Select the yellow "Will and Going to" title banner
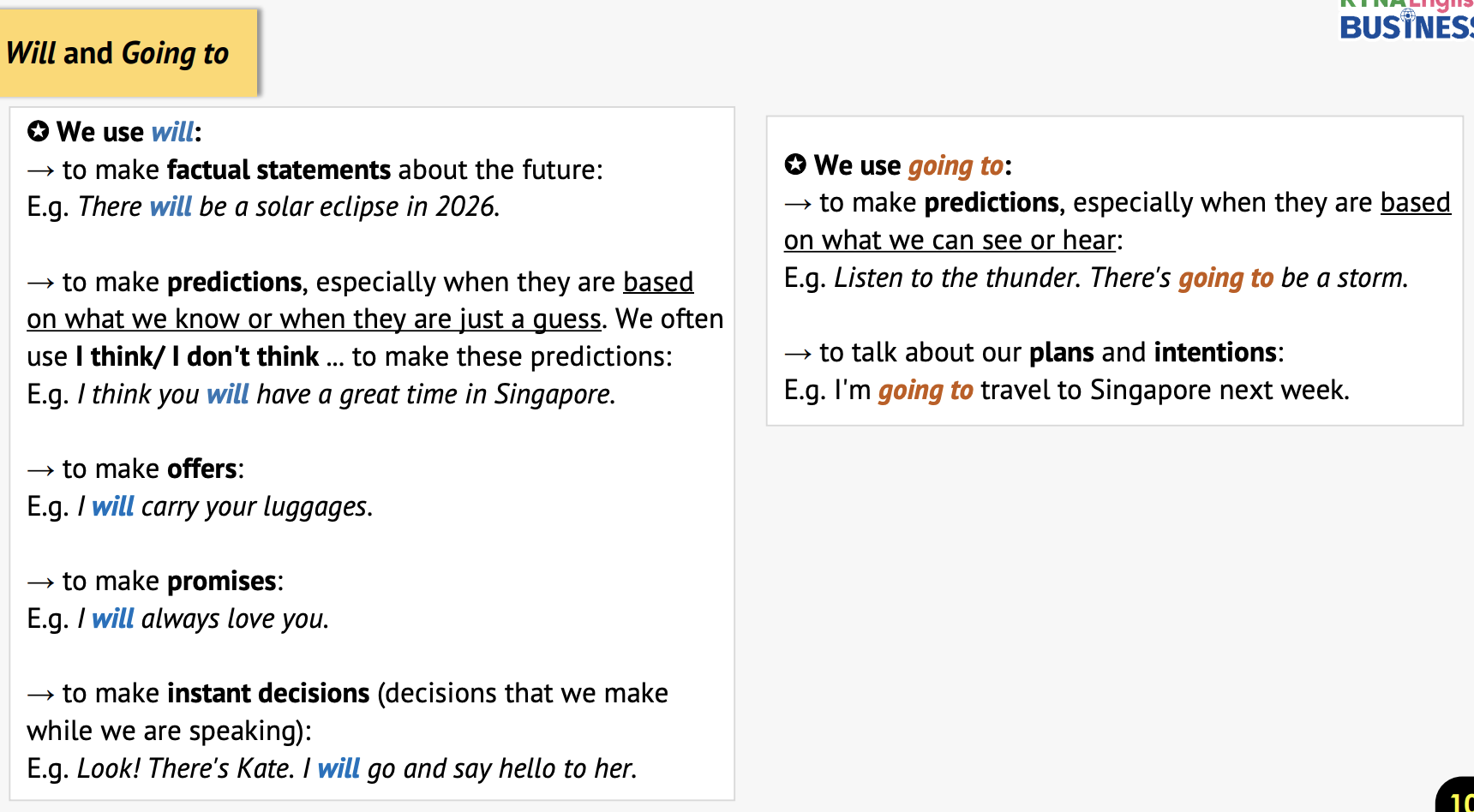The width and height of the screenshot is (1474, 812). pos(128,53)
